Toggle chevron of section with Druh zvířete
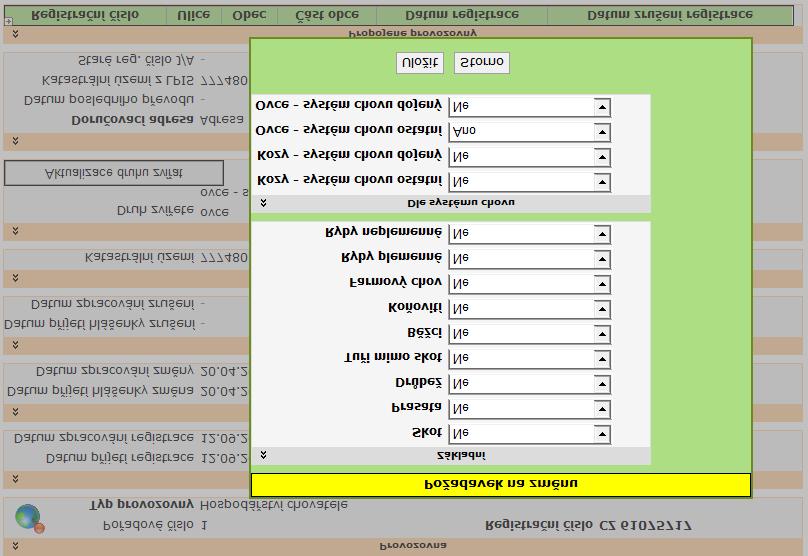The image size is (808, 556). pyautogui.click(x=15, y=231)
